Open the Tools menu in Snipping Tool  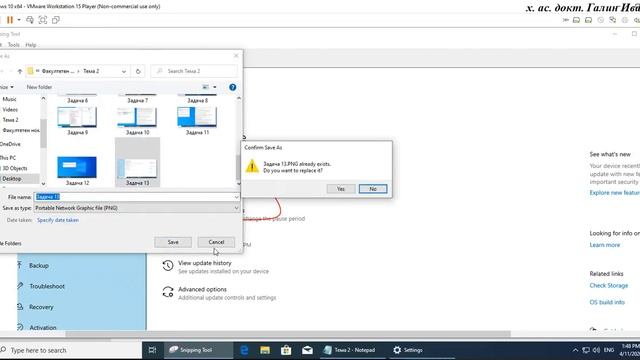pos(13,45)
